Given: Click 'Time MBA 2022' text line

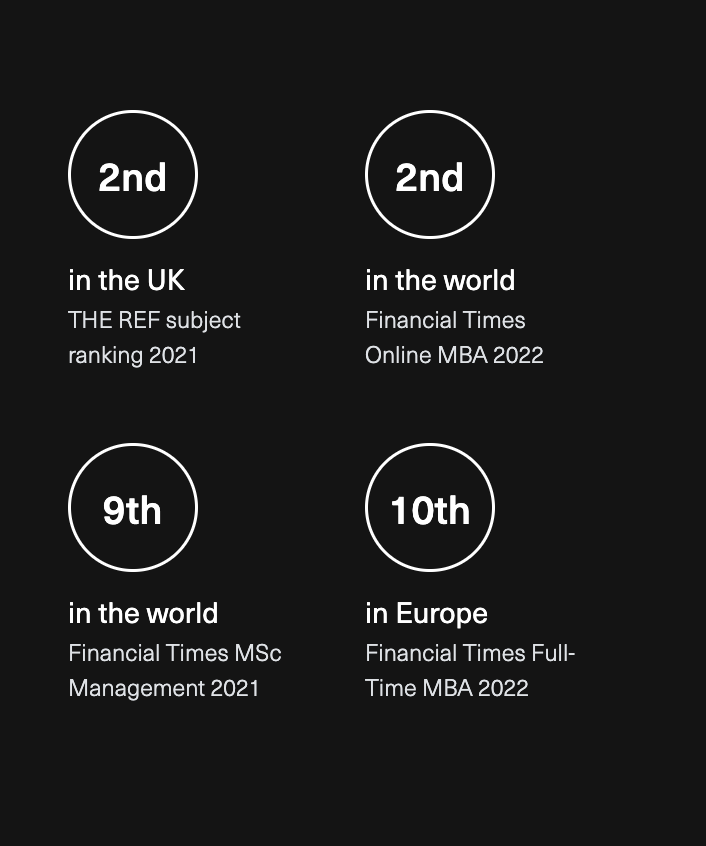Looking at the screenshot, I should click(446, 688).
